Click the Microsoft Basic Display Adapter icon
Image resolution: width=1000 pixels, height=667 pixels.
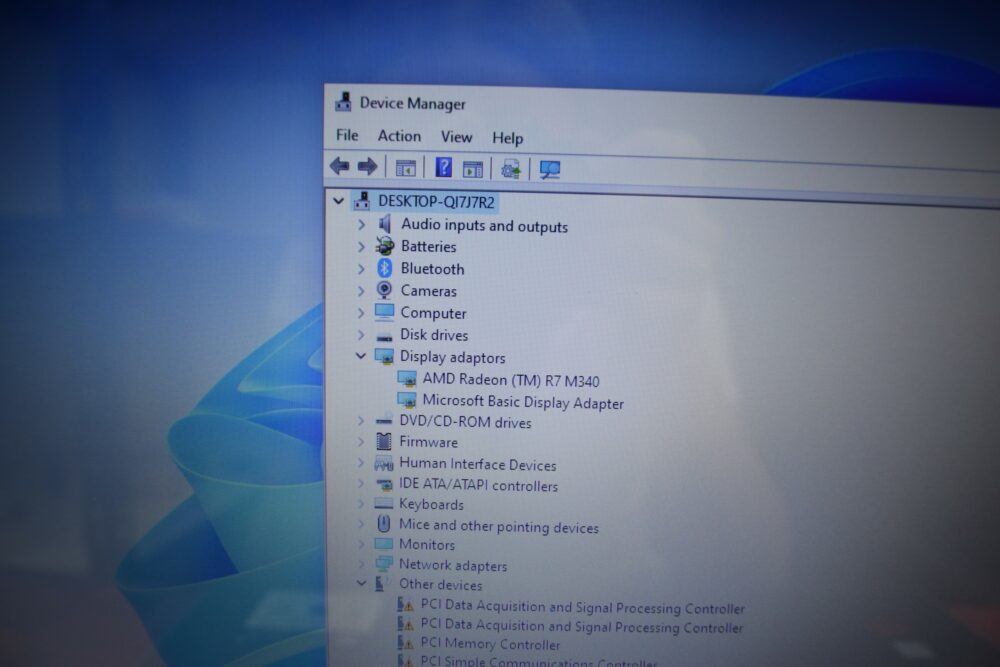[407, 400]
